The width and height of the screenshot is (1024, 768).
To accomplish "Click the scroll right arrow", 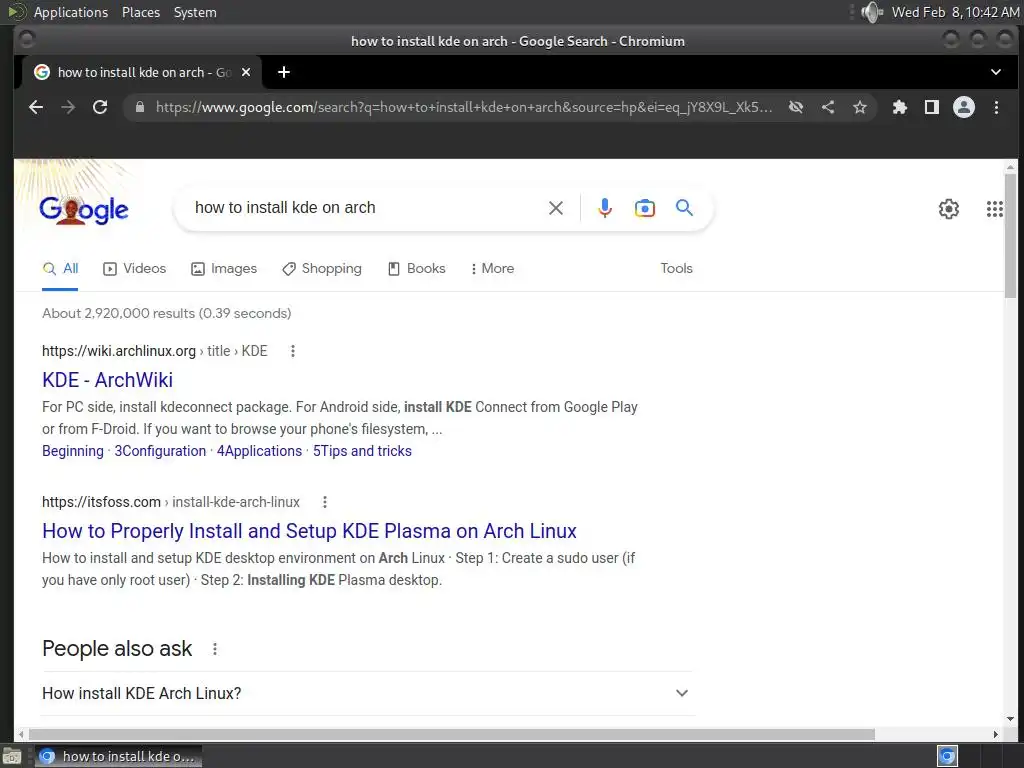I will (996, 735).
